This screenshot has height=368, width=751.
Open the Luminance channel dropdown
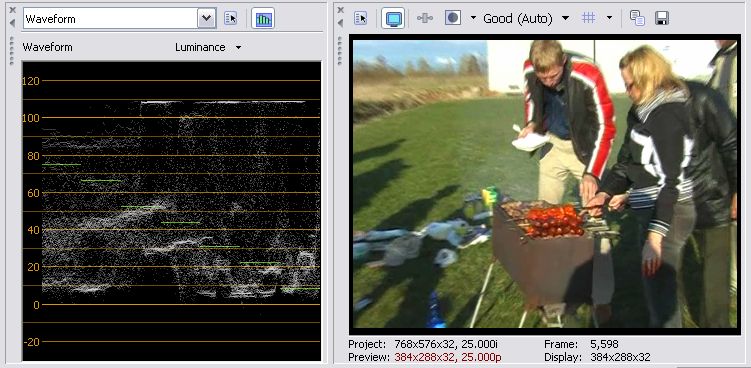208,47
